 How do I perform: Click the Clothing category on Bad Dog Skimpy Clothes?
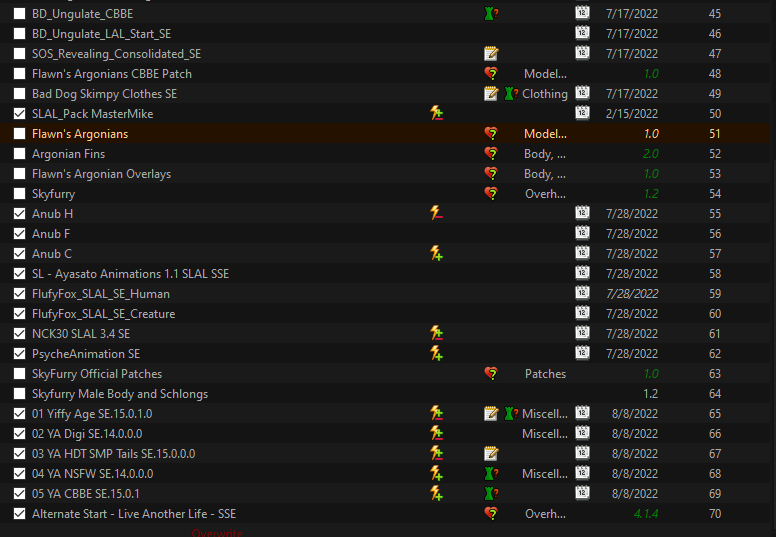click(x=545, y=94)
